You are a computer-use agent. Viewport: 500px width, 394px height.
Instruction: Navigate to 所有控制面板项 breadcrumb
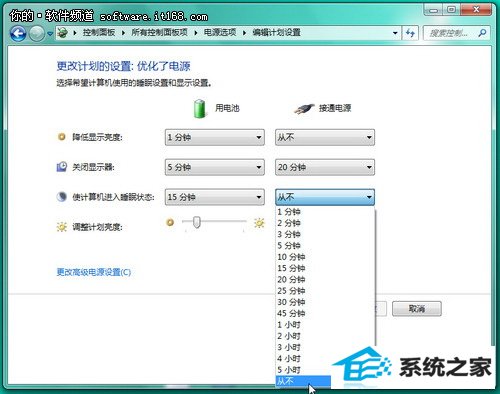pyautogui.click(x=159, y=33)
